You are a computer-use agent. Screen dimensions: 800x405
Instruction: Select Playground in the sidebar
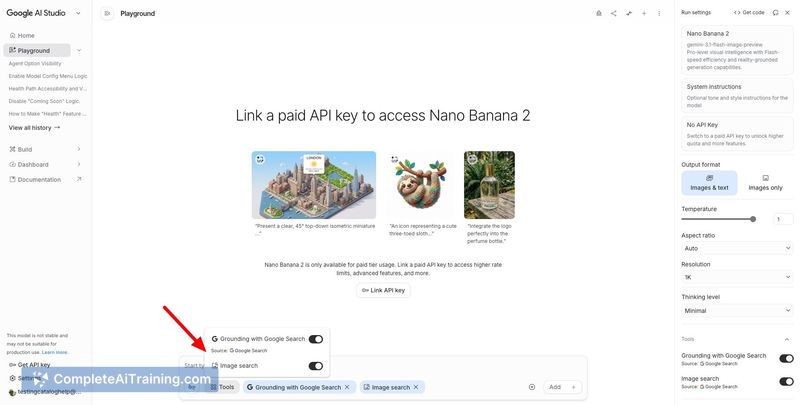pos(37,50)
